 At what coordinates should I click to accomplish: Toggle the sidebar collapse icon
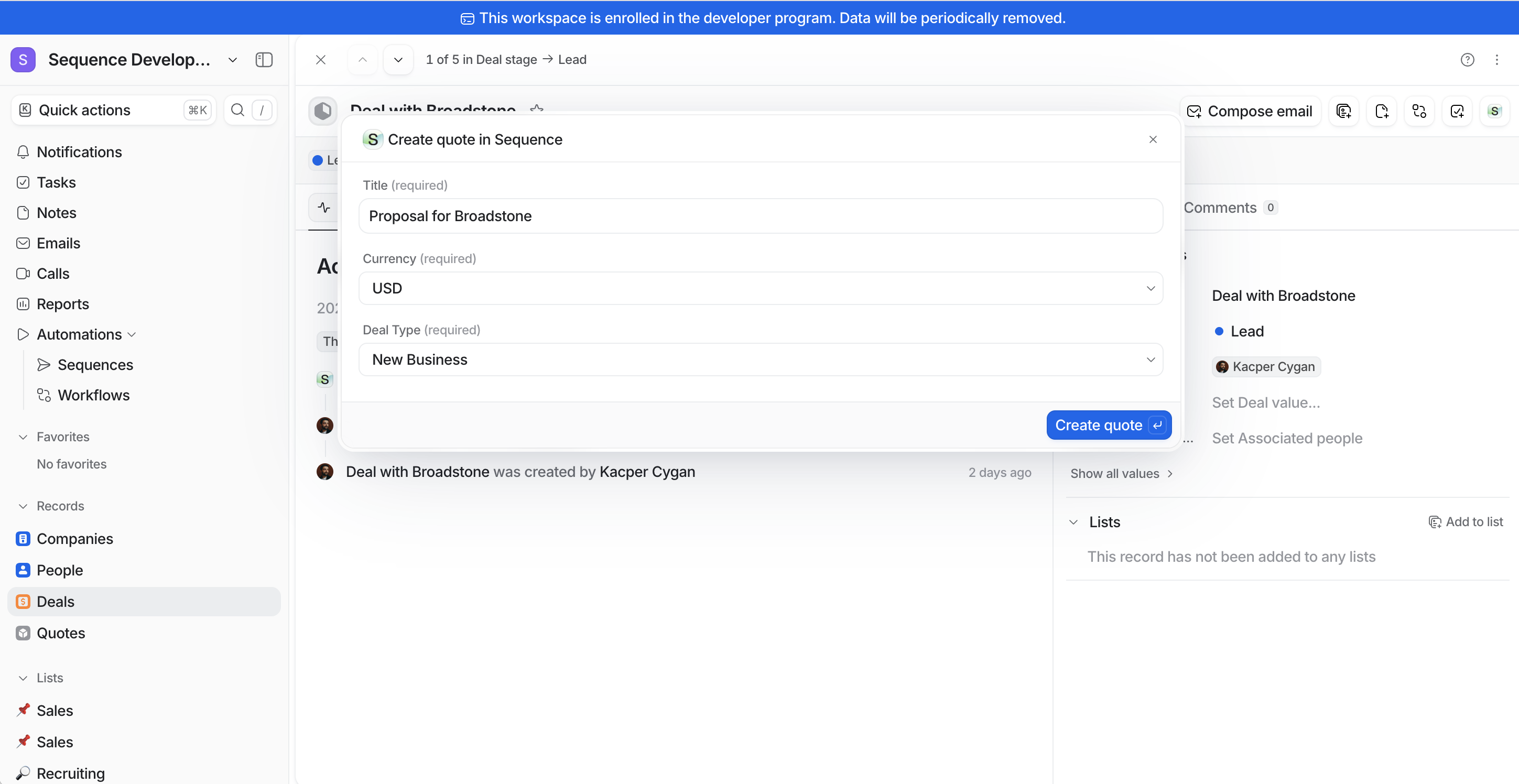[264, 60]
